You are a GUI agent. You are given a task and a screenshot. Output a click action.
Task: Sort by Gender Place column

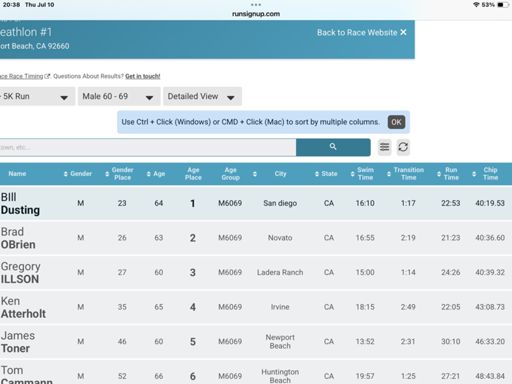click(107, 174)
